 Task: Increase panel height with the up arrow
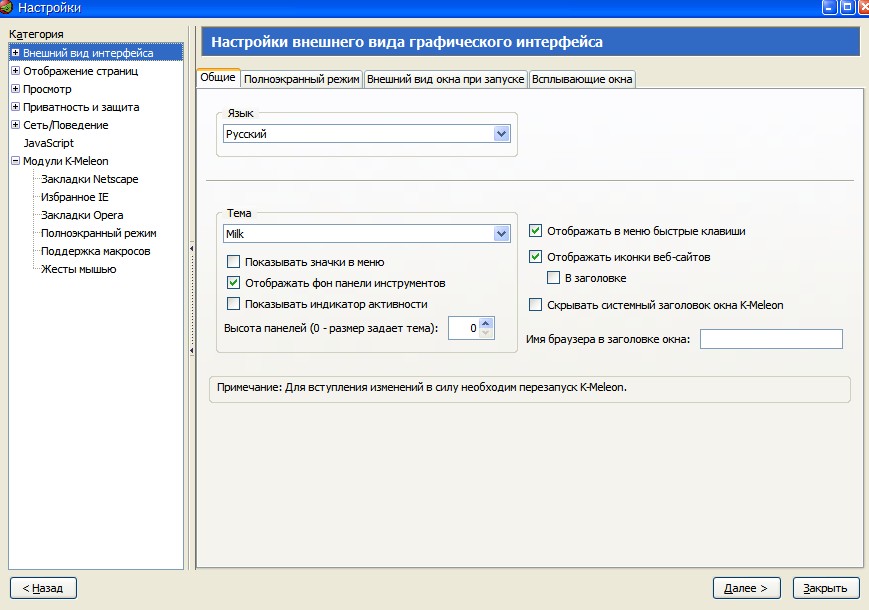pos(486,322)
